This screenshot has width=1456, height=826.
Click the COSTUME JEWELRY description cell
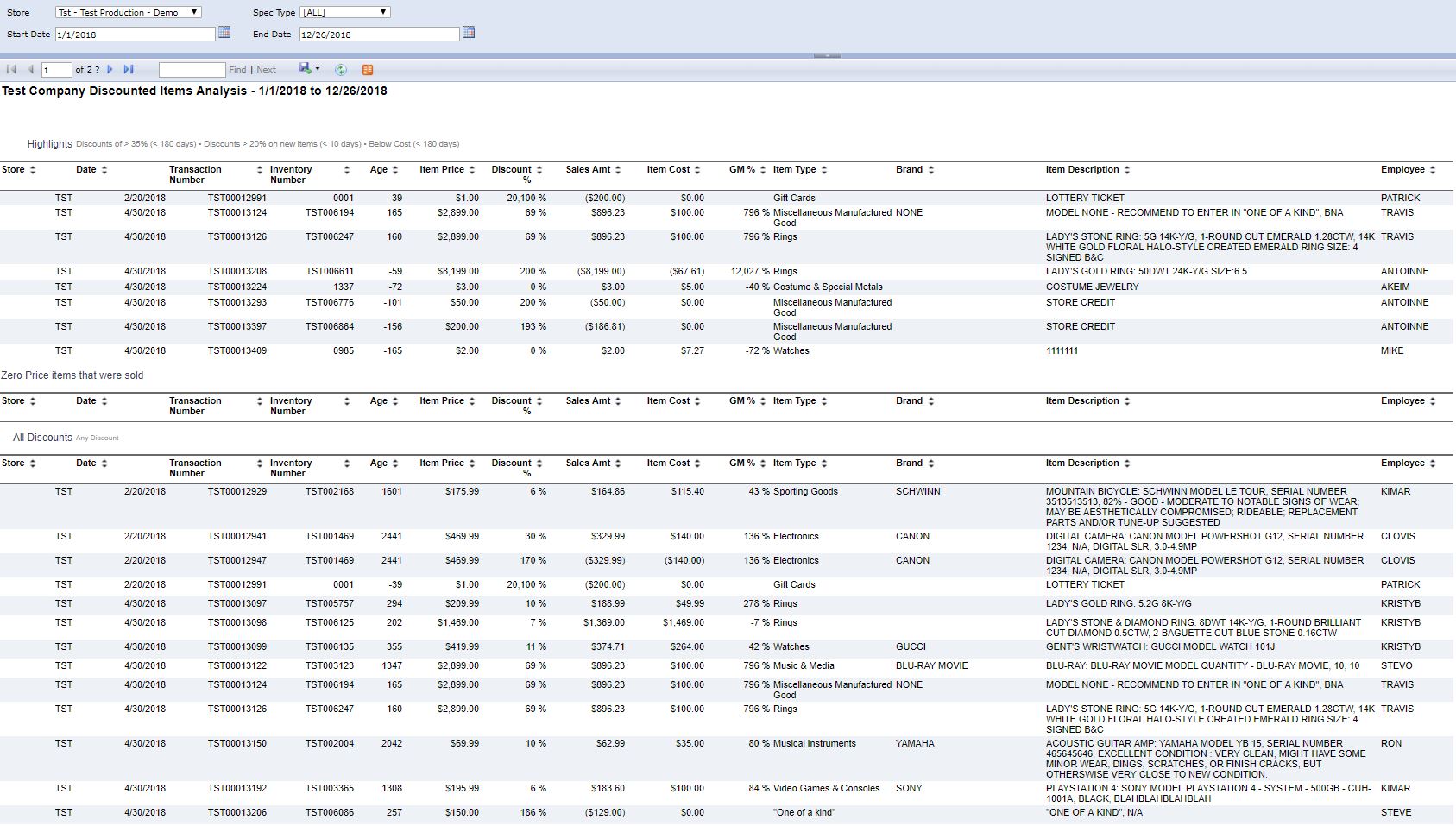[1093, 287]
